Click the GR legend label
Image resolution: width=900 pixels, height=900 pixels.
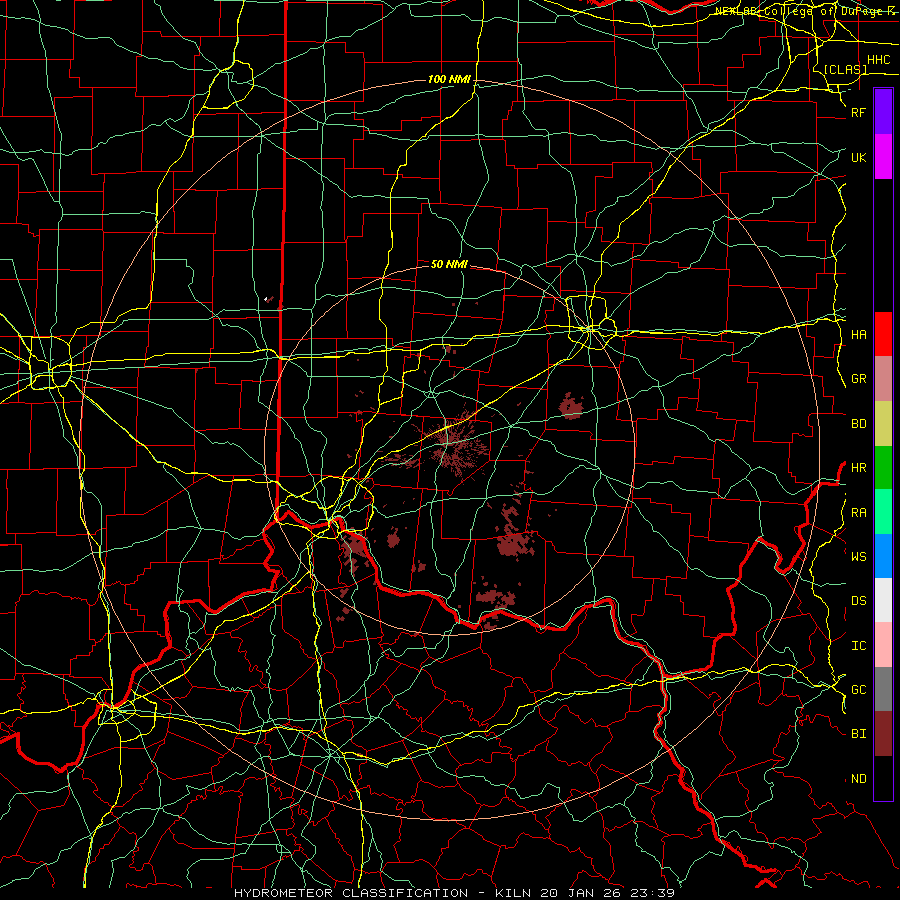pyautogui.click(x=858, y=379)
